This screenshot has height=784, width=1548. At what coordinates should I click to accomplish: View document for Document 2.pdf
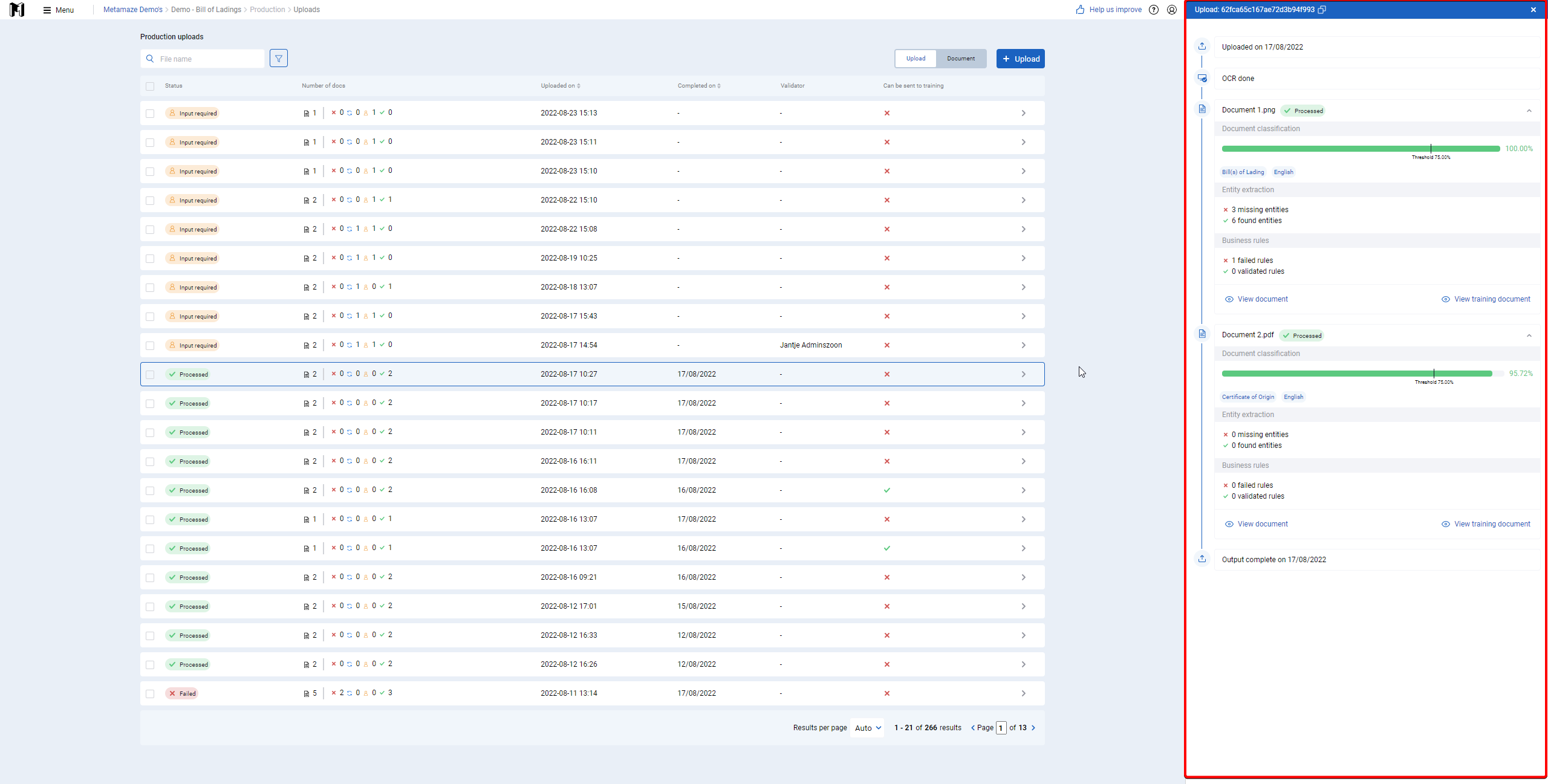coord(1257,524)
